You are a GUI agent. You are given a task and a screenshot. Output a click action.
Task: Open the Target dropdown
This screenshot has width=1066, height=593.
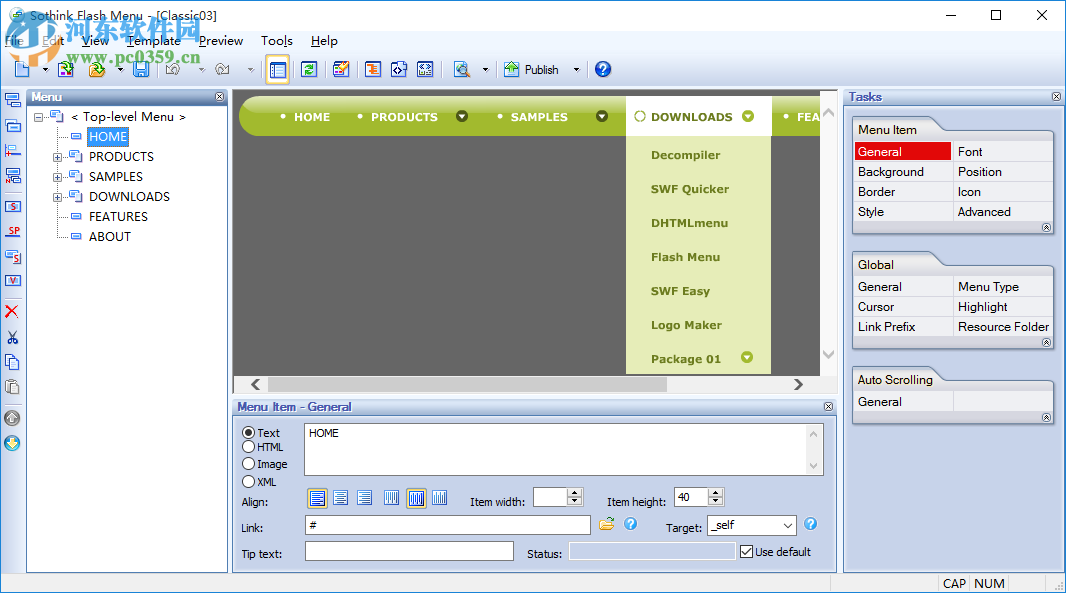coord(787,524)
